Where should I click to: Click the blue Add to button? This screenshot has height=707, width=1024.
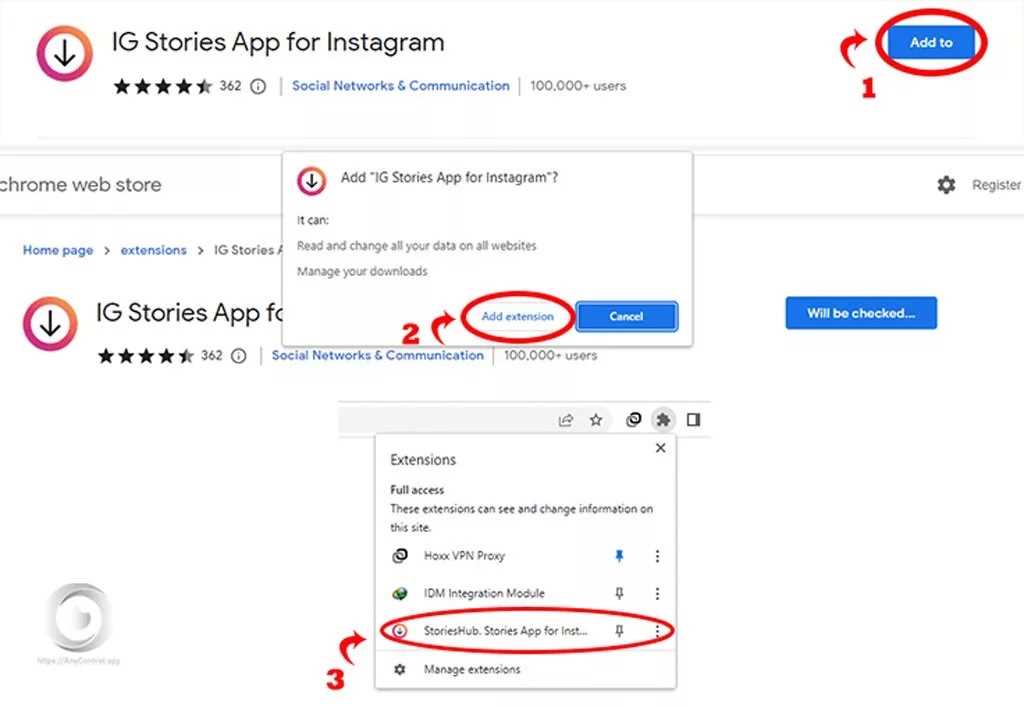click(931, 43)
